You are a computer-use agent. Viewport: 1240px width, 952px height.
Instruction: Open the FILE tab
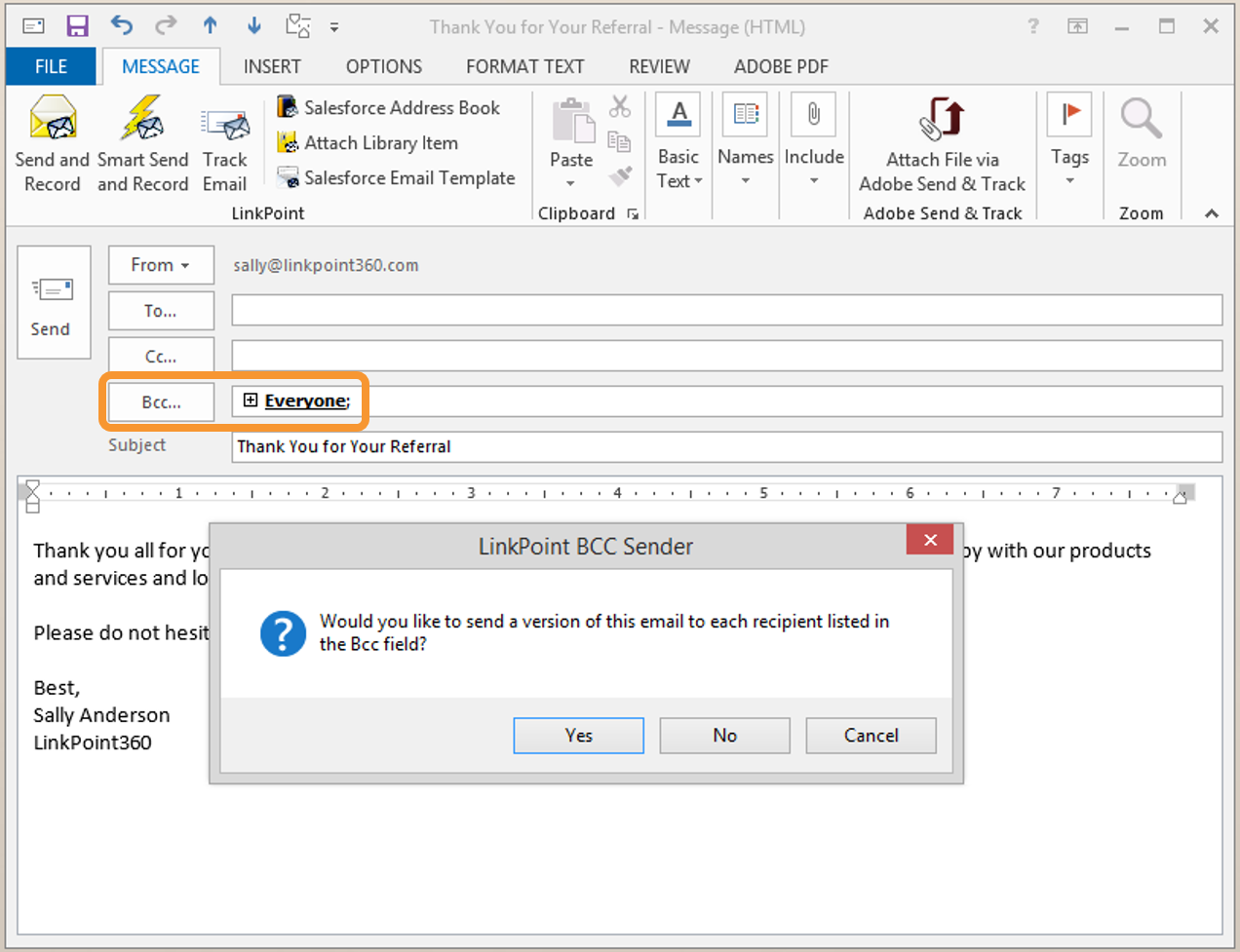(x=51, y=66)
